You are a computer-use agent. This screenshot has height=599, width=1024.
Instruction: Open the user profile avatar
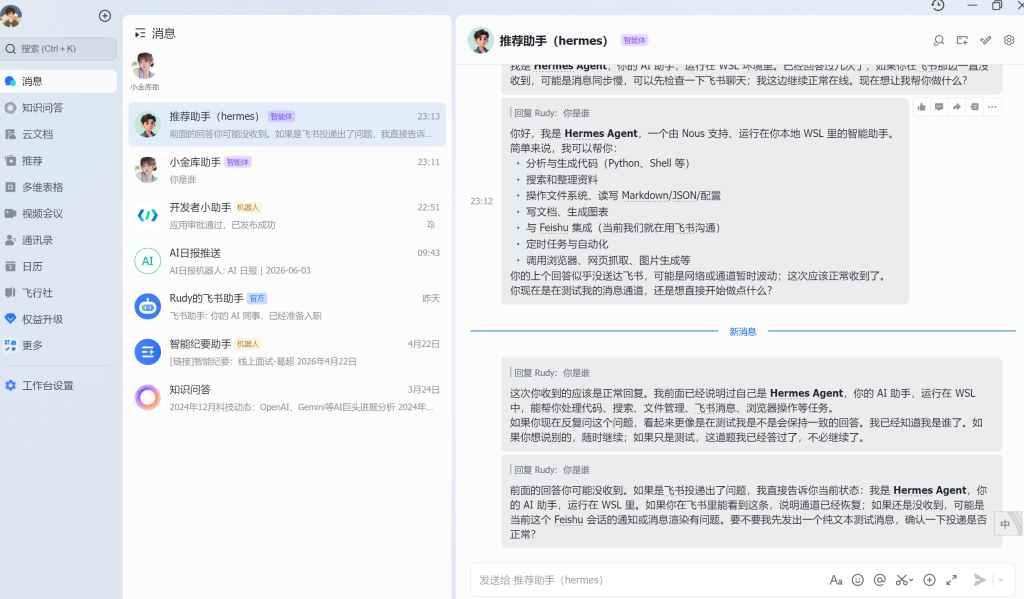11,15
